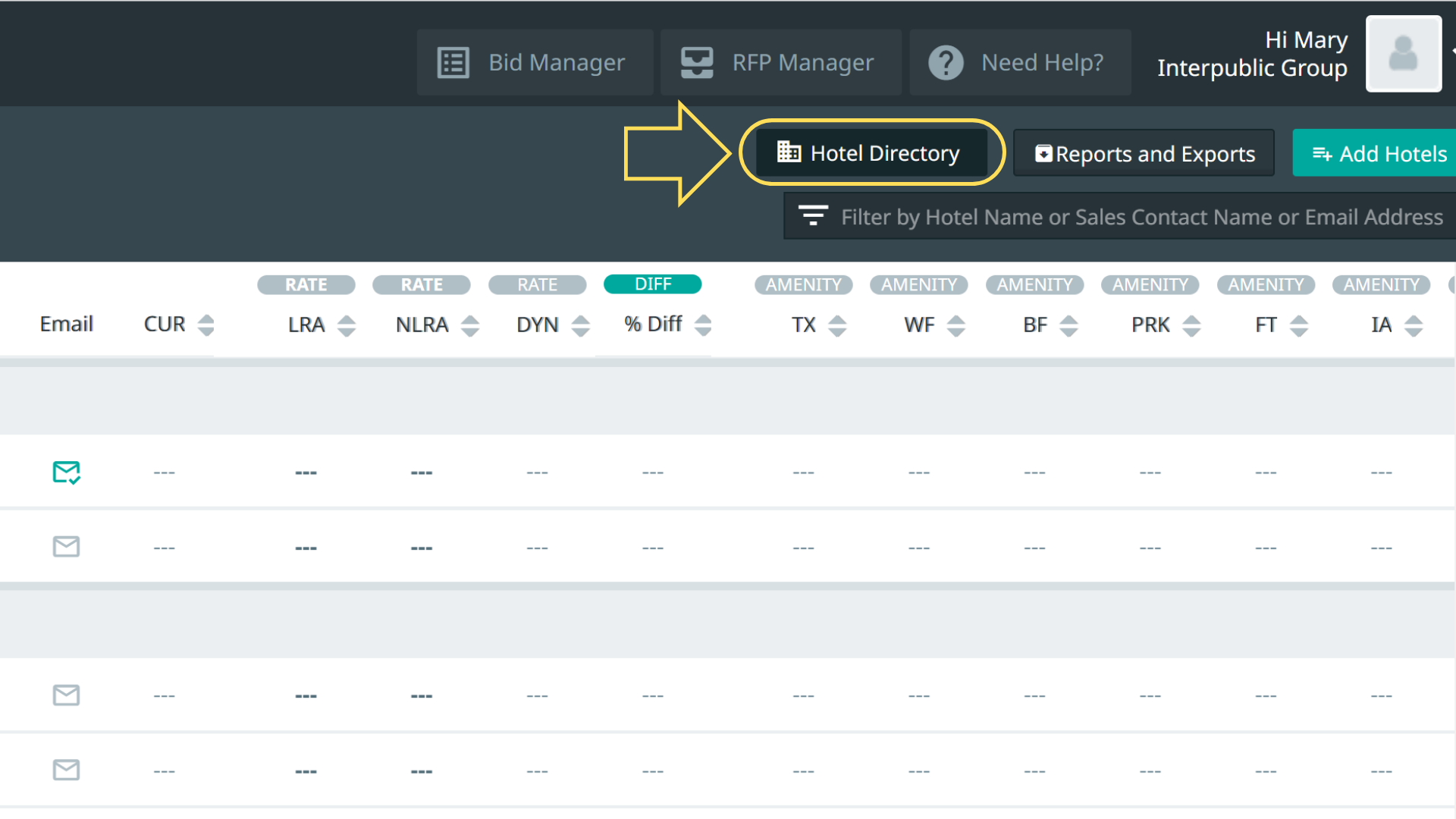This screenshot has height=819, width=1456.
Task: Click the filter lines icon
Action: [x=813, y=217]
